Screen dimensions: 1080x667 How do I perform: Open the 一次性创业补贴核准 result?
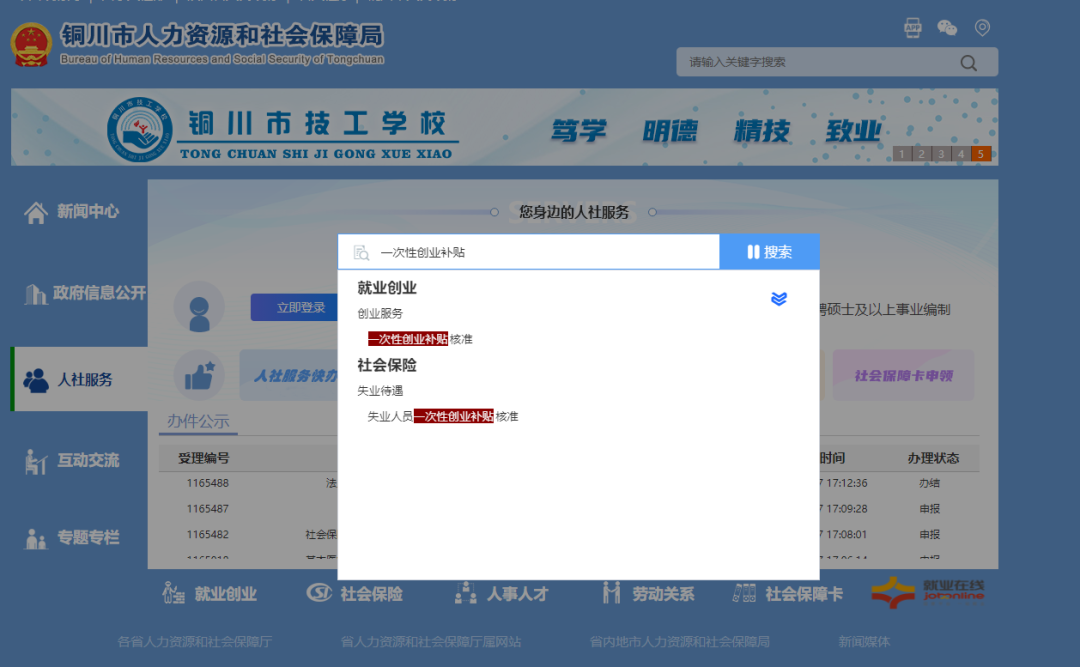coord(420,339)
